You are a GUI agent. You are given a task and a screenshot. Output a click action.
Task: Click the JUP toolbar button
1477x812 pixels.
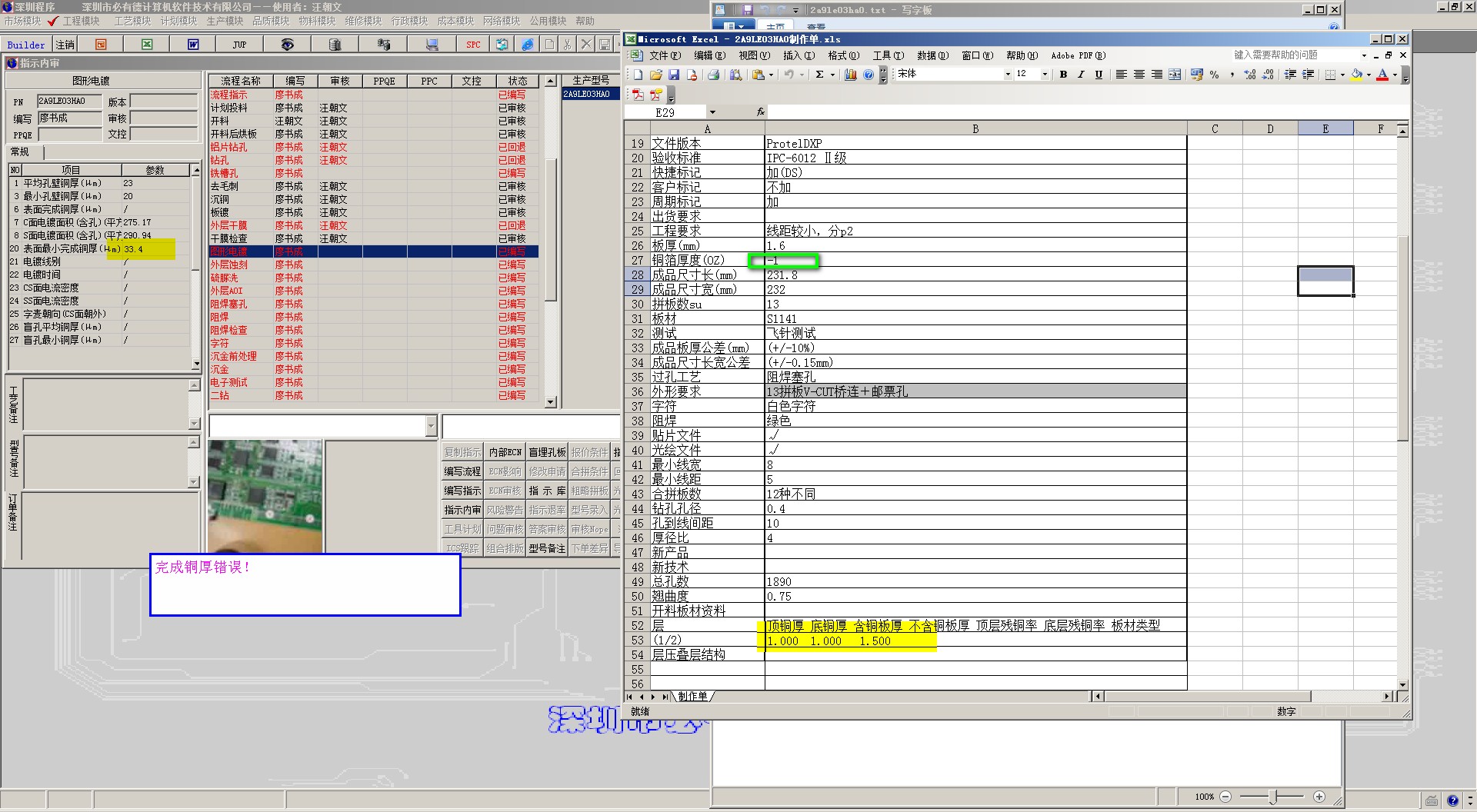coord(239,45)
